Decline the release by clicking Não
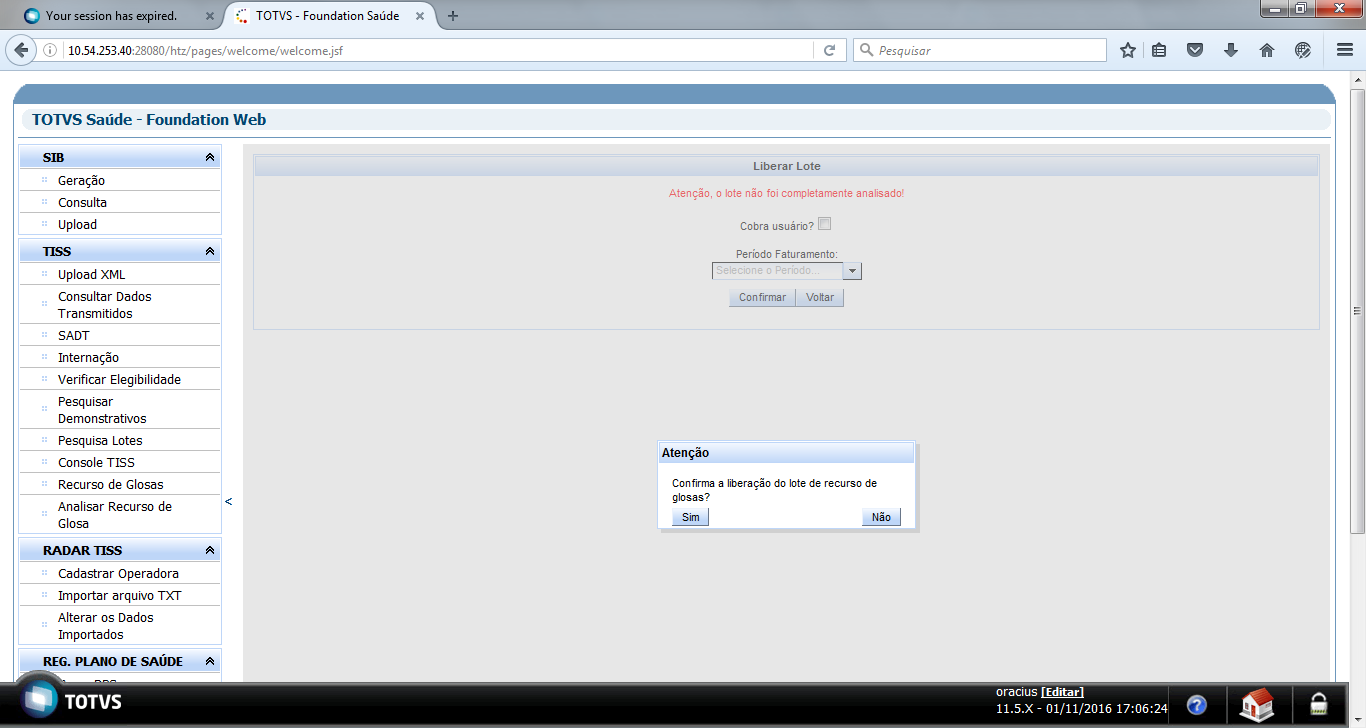 (x=881, y=517)
